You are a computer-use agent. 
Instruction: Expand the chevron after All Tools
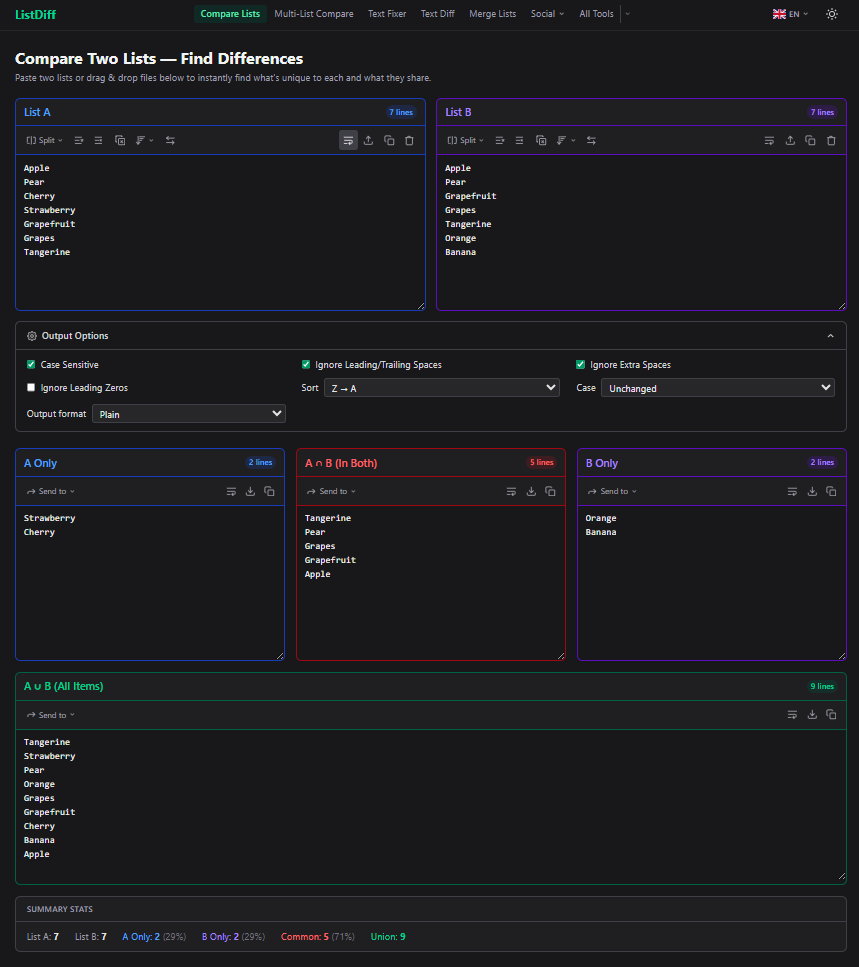point(628,14)
